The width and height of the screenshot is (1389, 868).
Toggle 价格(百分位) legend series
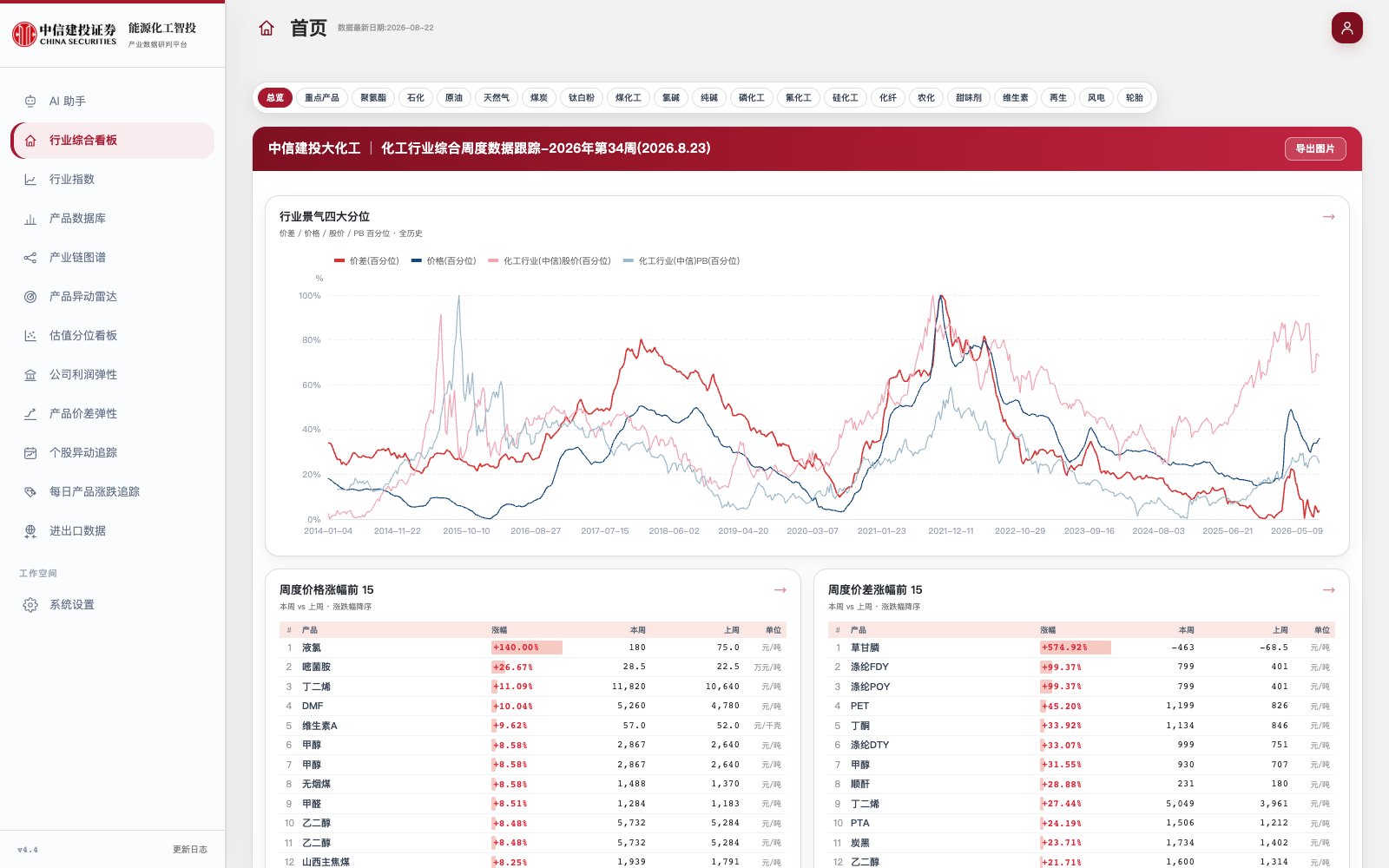coord(444,260)
